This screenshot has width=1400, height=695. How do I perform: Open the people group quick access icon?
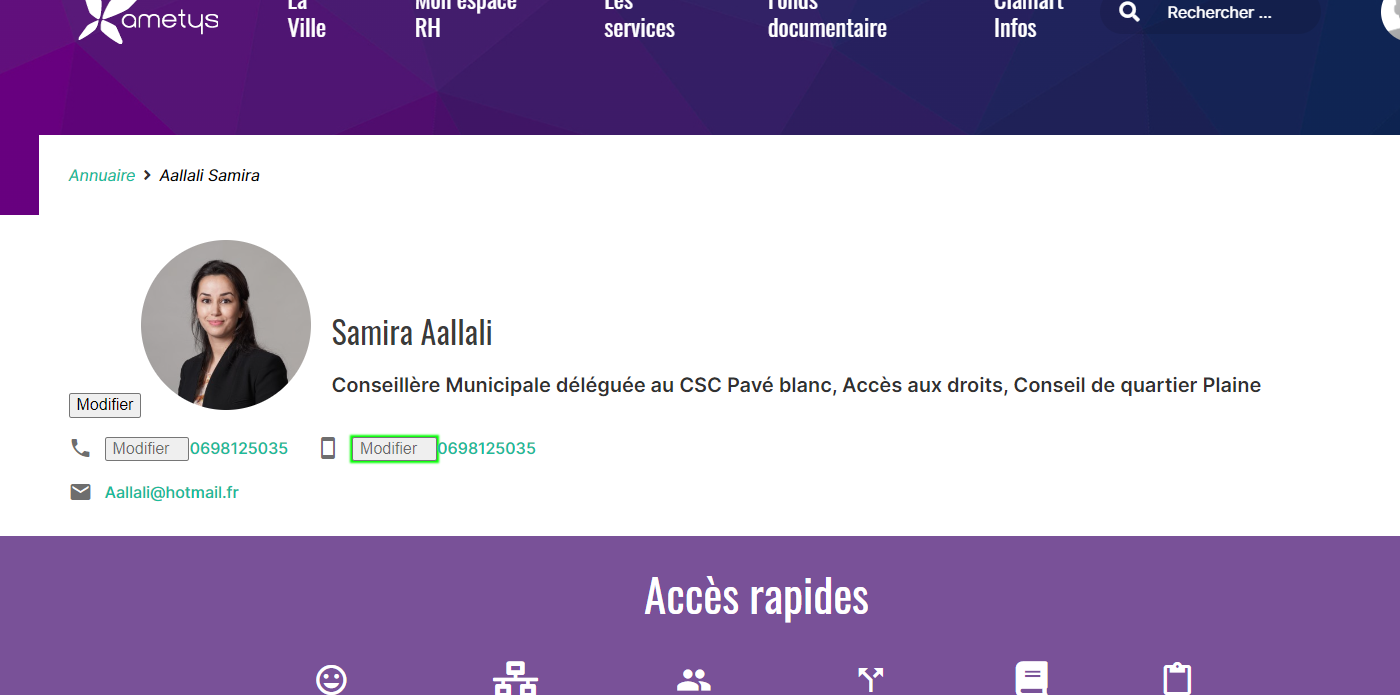693,680
